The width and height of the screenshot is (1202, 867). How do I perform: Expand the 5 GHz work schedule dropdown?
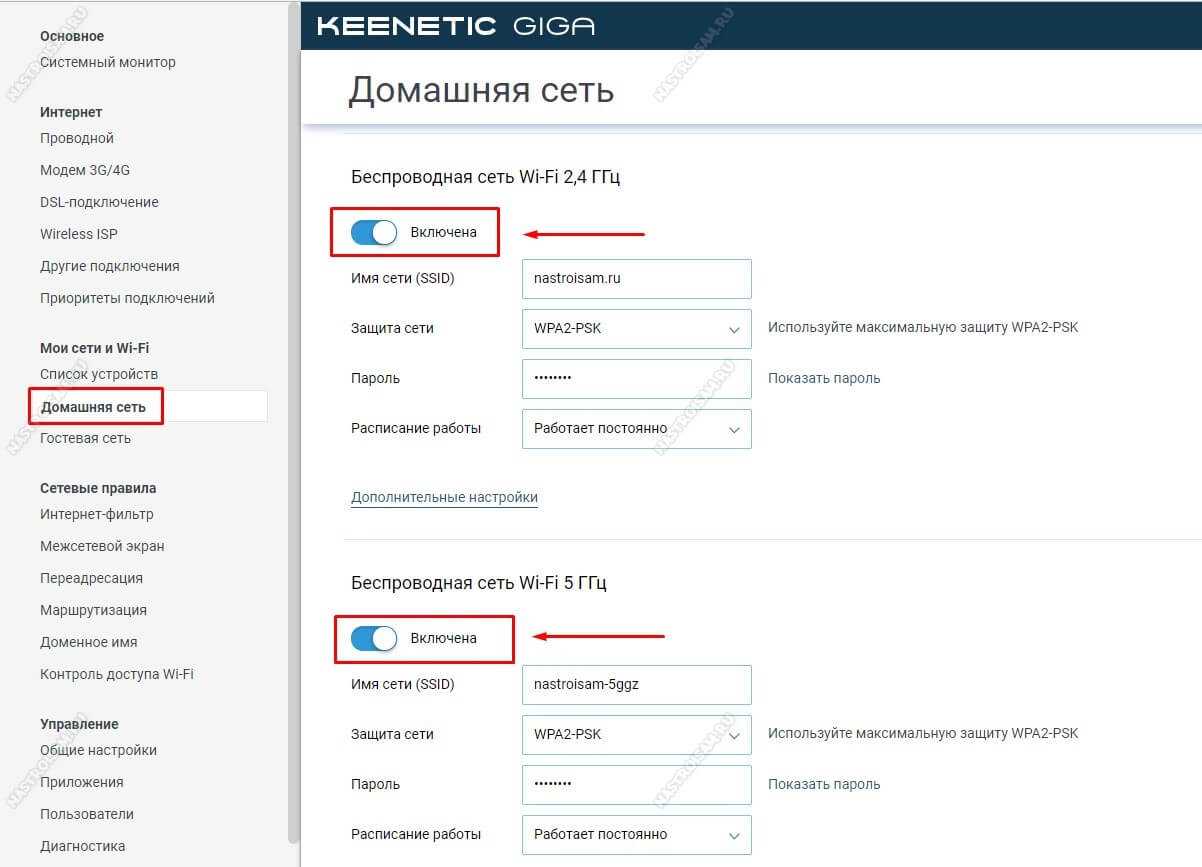pyautogui.click(x=636, y=834)
